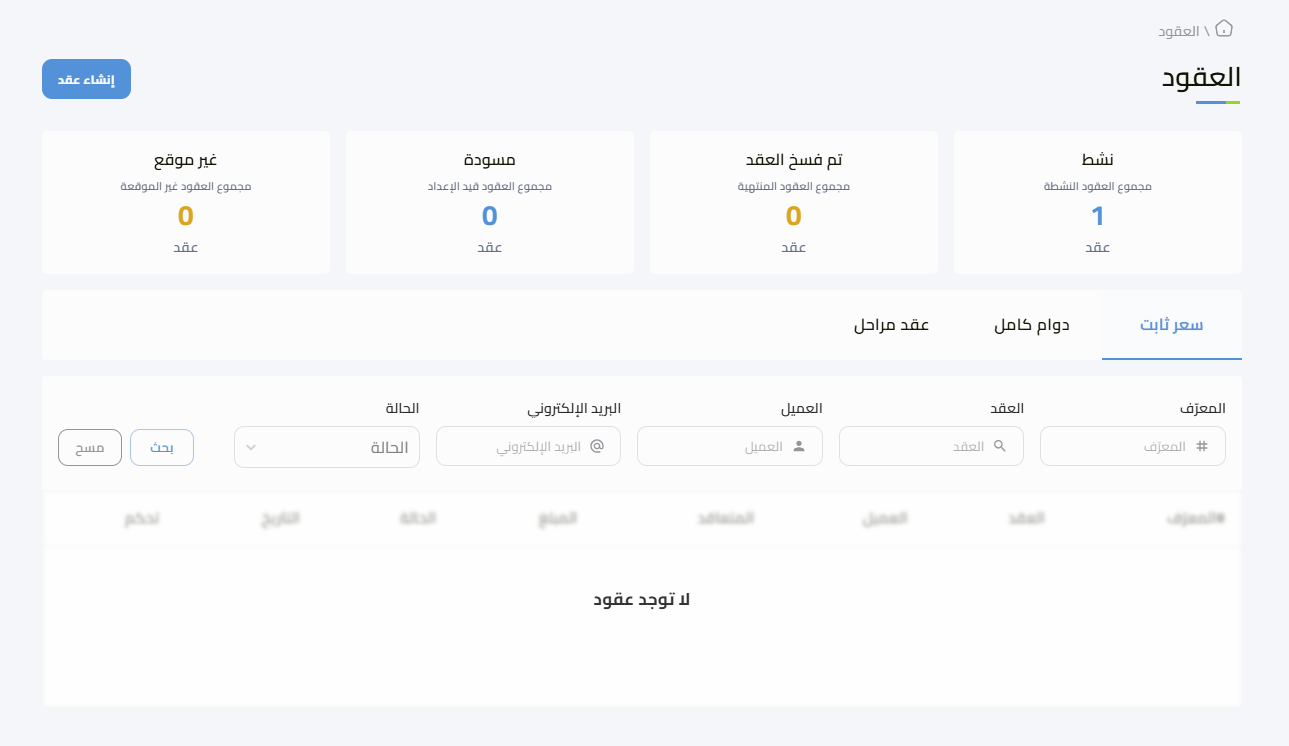Viewport: 1289px width, 746px height.
Task: Switch to the سعر ثابت tab
Action: click(x=1172, y=325)
